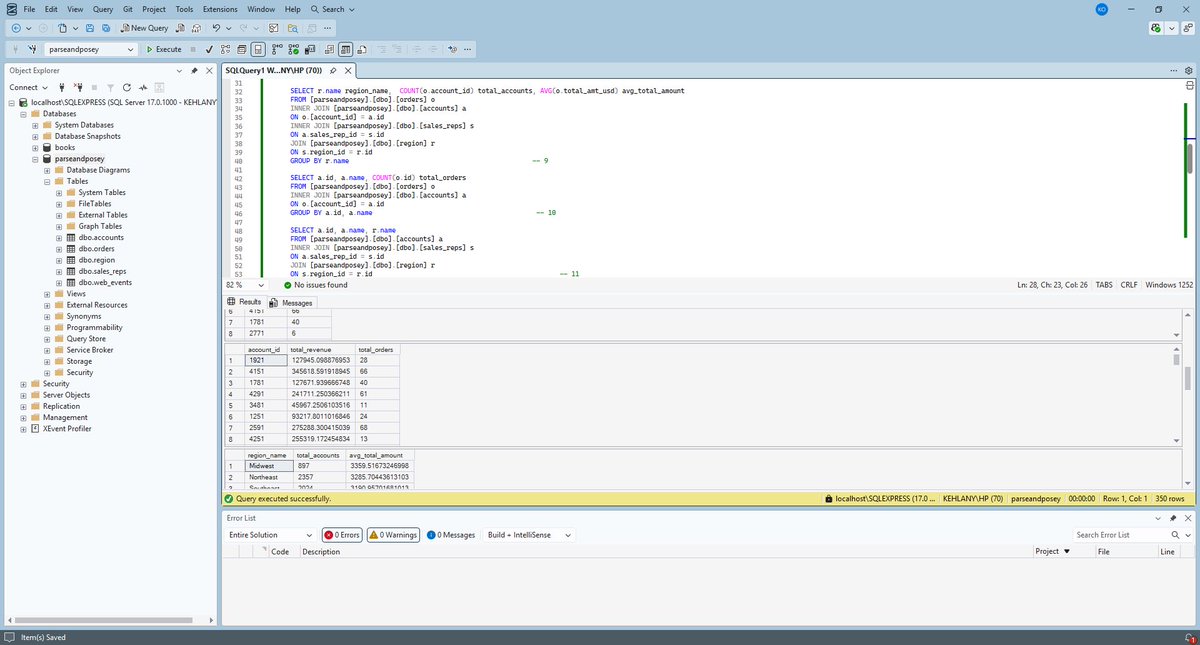Image resolution: width=1200 pixels, height=645 pixels.
Task: Click the Description column header
Action: pos(321,552)
